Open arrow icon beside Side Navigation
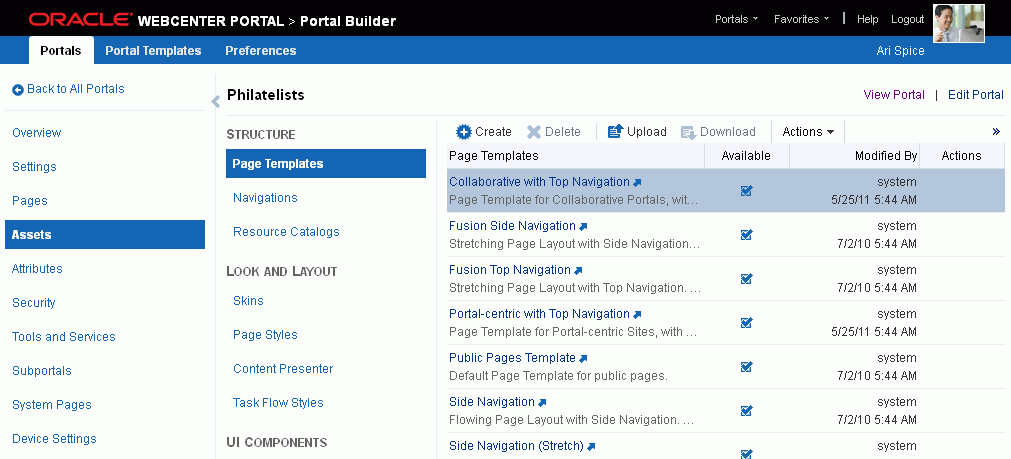This screenshot has height=459, width=1011. pos(542,403)
